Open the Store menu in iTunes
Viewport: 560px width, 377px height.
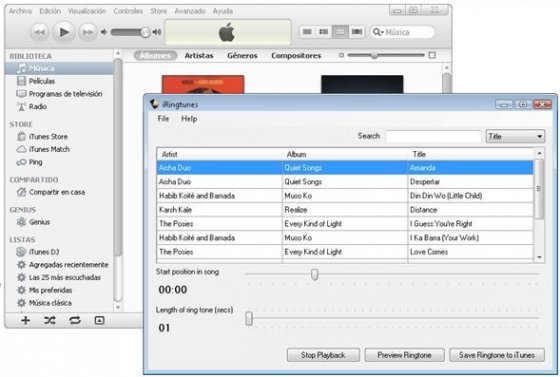pos(158,11)
